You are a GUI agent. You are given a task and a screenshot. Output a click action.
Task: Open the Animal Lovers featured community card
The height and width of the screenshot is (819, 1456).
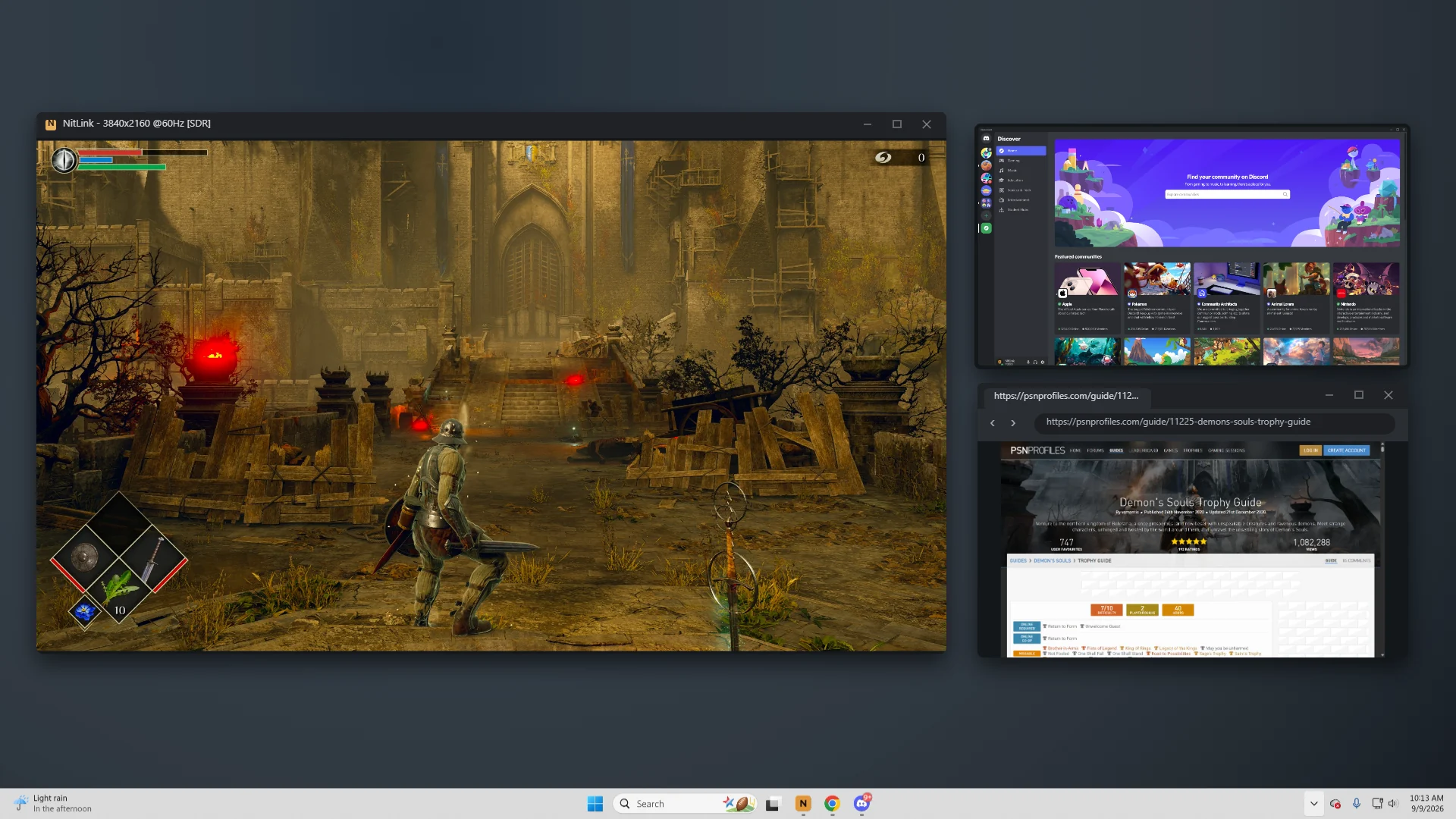(1296, 297)
